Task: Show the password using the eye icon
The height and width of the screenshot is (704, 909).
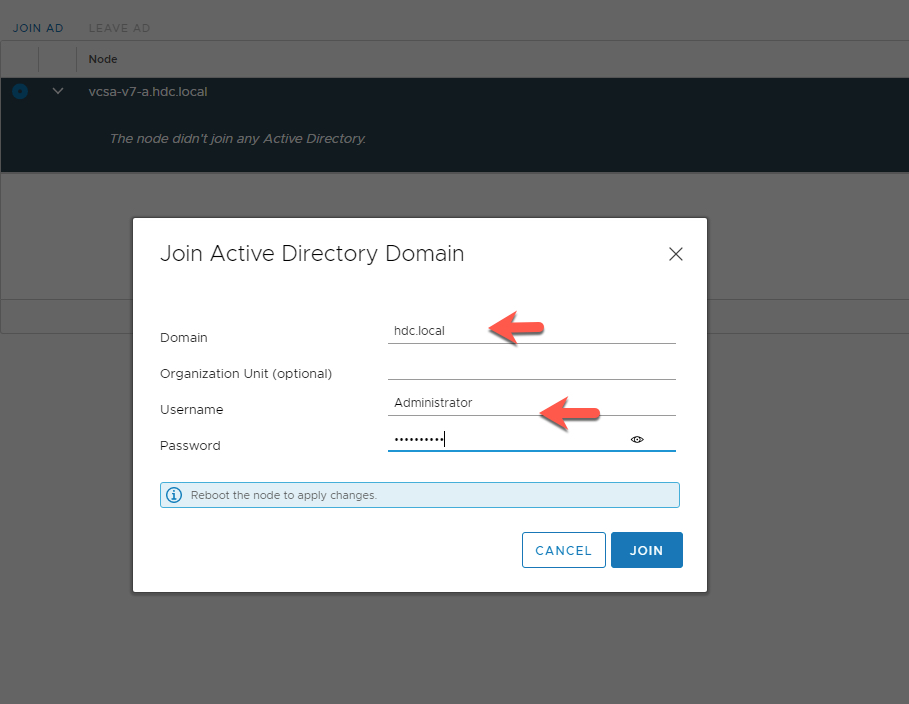Action: (637, 440)
